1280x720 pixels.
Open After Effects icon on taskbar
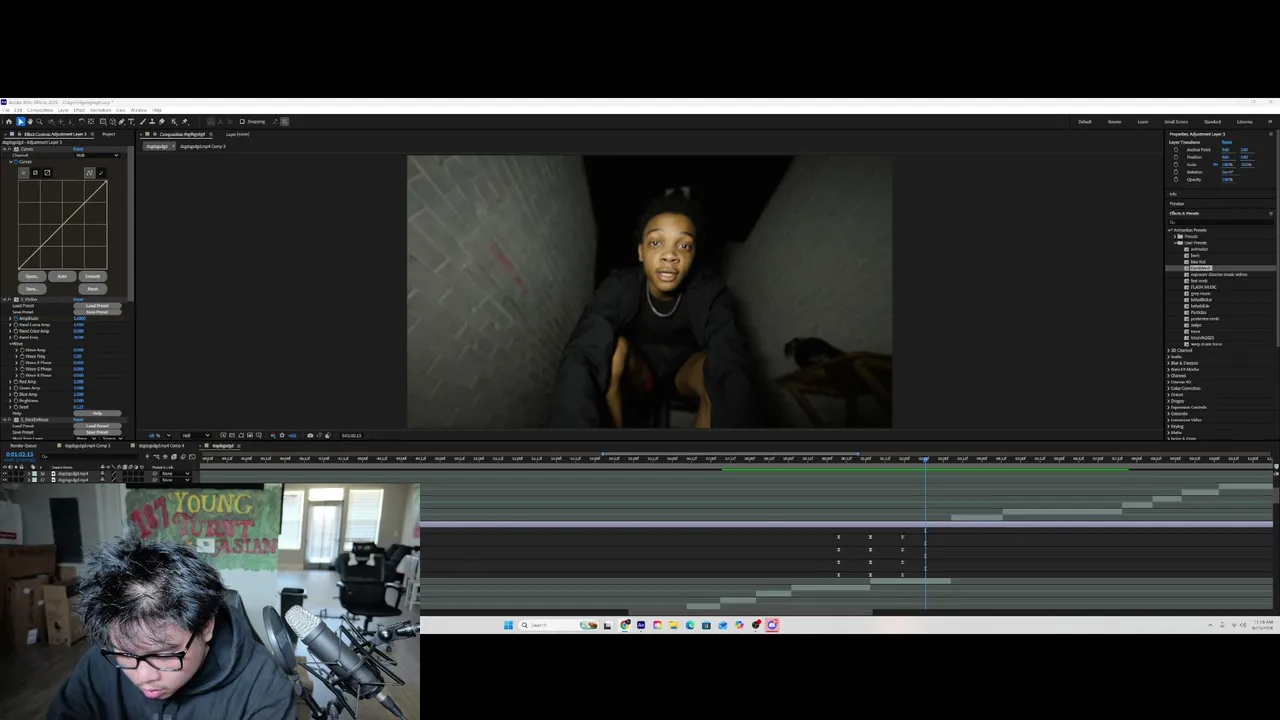pos(641,625)
